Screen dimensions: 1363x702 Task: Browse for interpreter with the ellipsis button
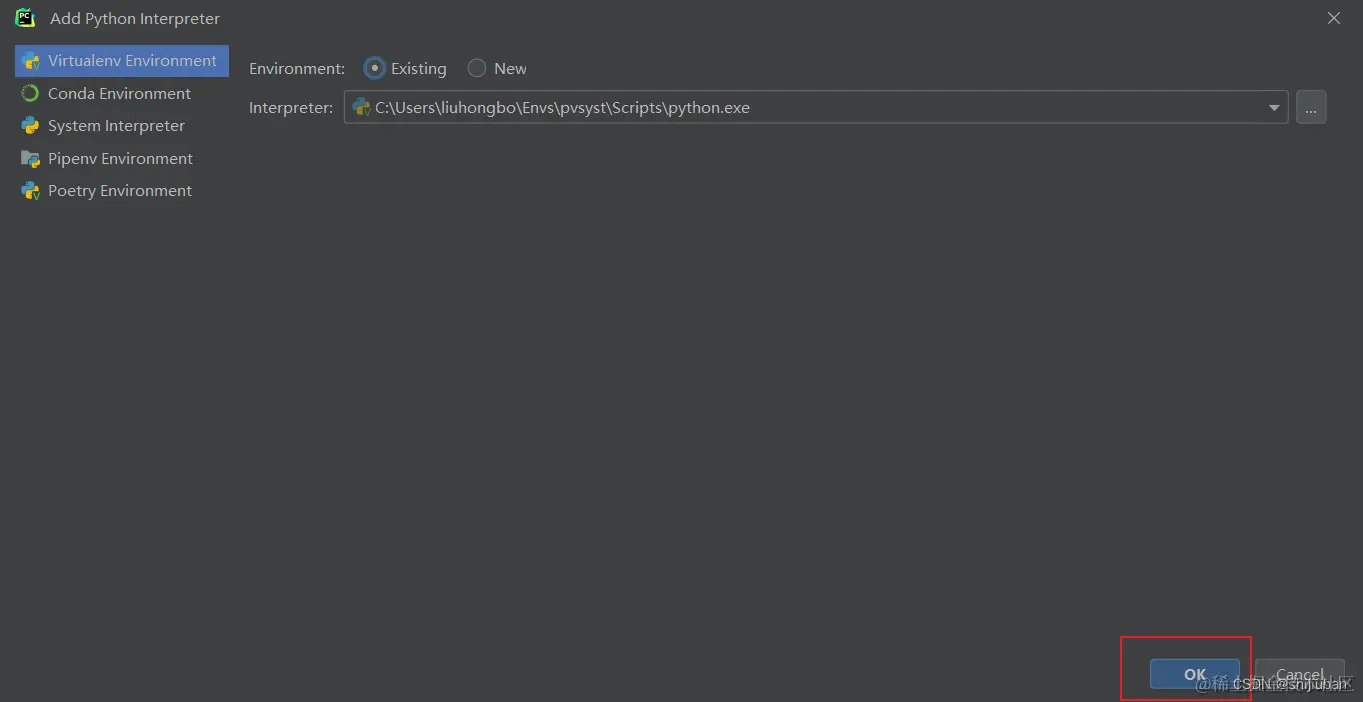tap(1311, 107)
